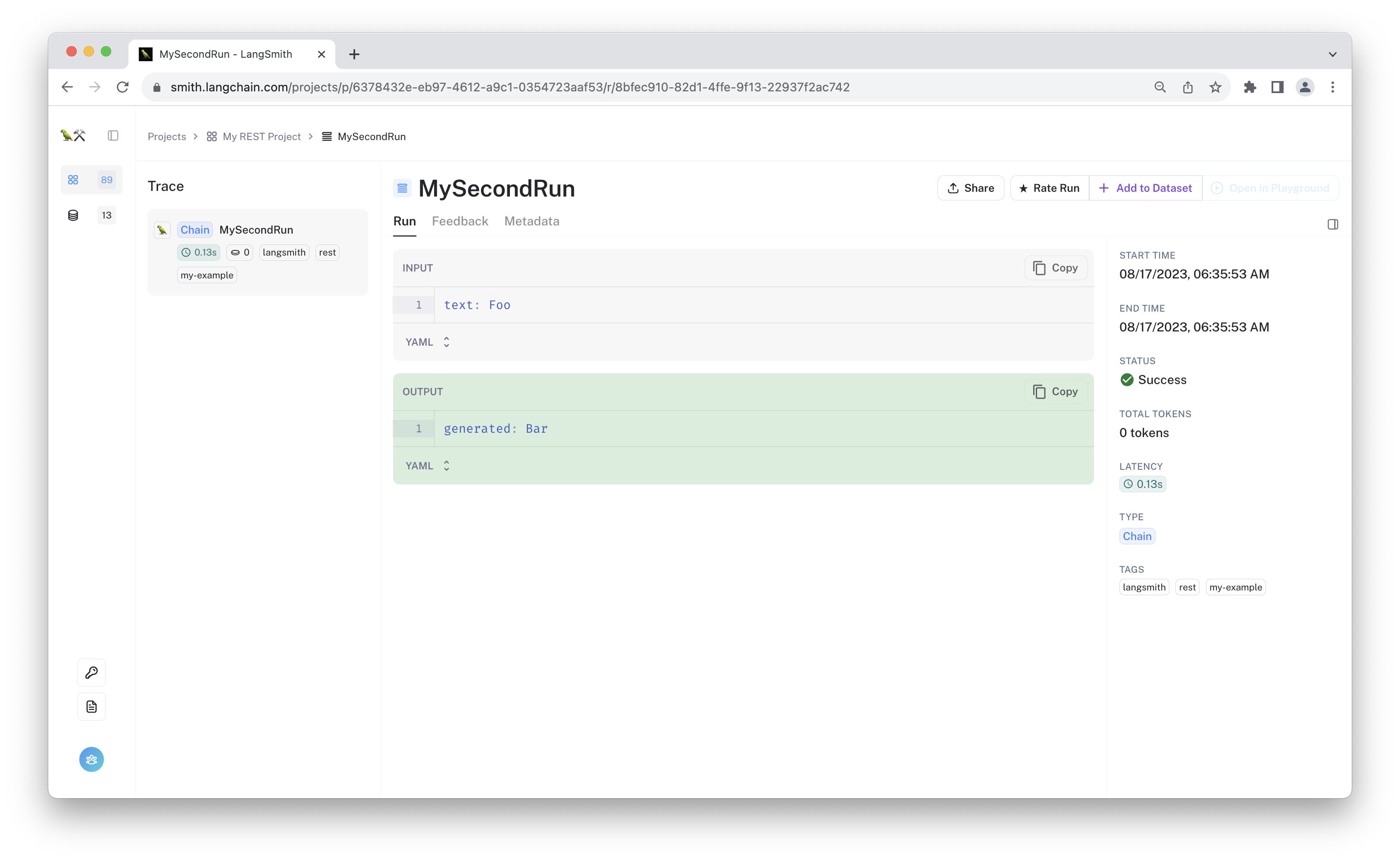1400x862 pixels.
Task: Switch to the Metadata tab
Action: (532, 221)
